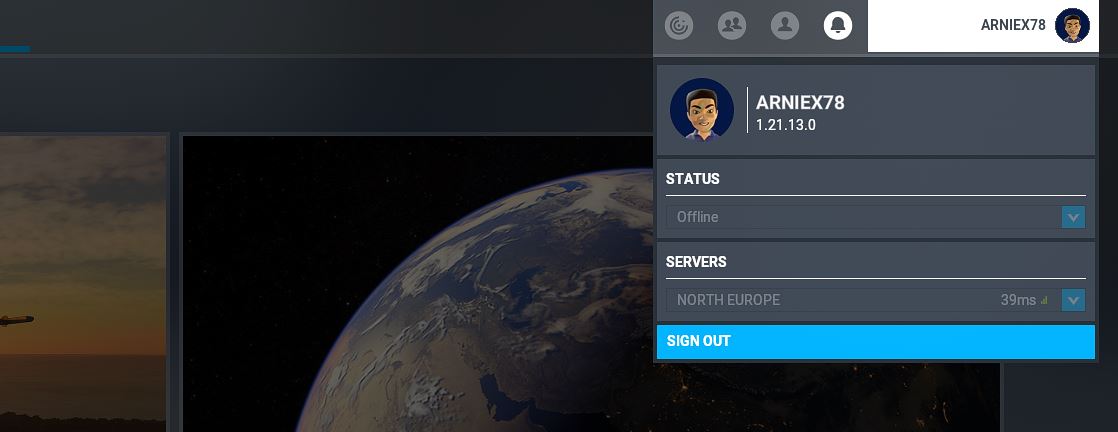Click the 1.21.13.0 version text
The image size is (1118, 432).
tap(786, 125)
